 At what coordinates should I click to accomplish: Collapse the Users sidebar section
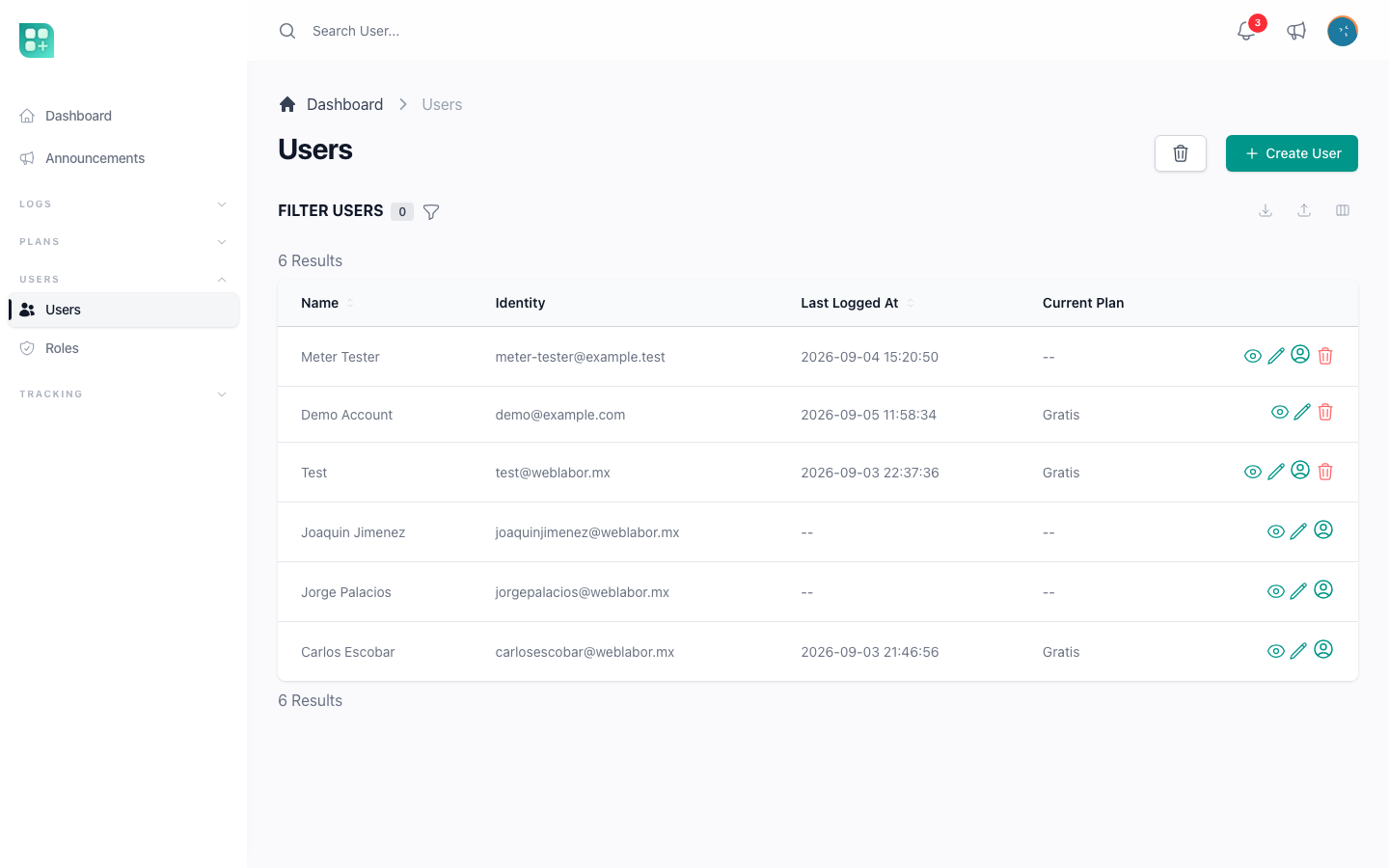[123, 280]
